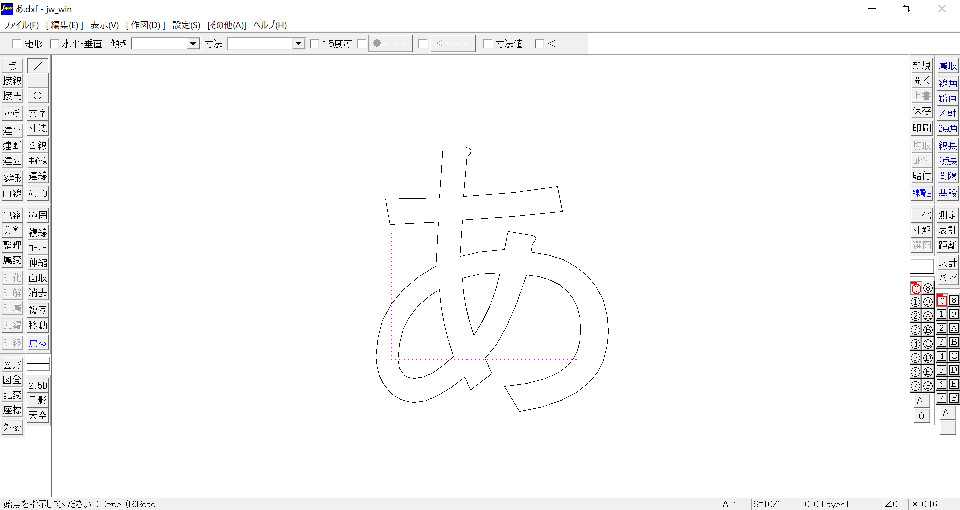Open the 座標 coordinate file tool
The image size is (960, 510).
[x=12, y=410]
